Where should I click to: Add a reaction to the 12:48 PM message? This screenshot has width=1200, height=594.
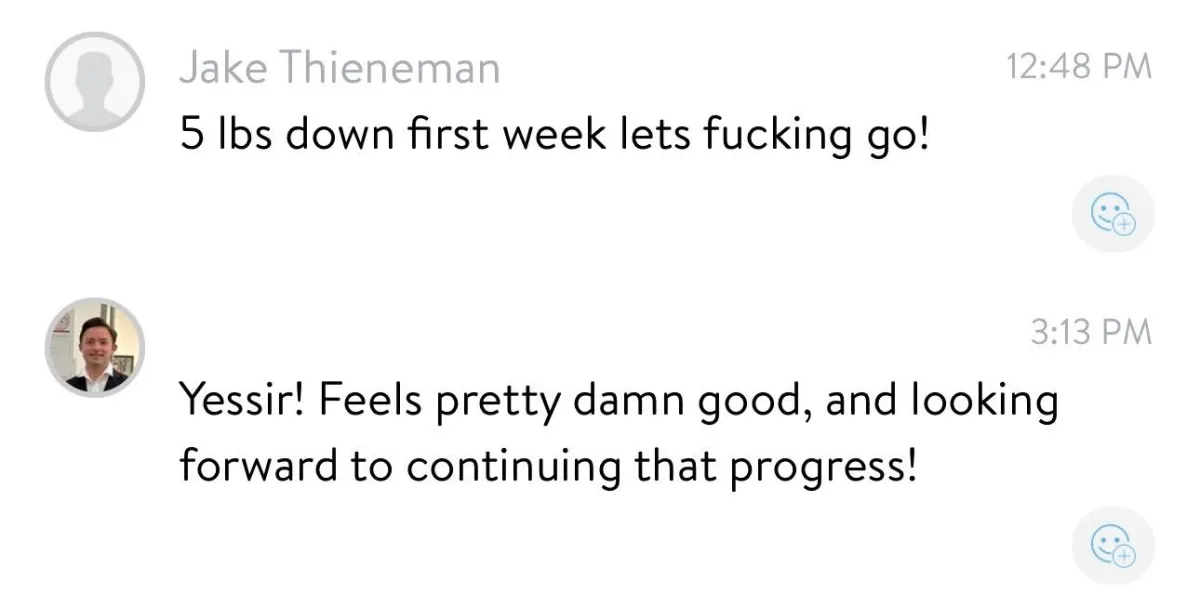coord(1113,214)
